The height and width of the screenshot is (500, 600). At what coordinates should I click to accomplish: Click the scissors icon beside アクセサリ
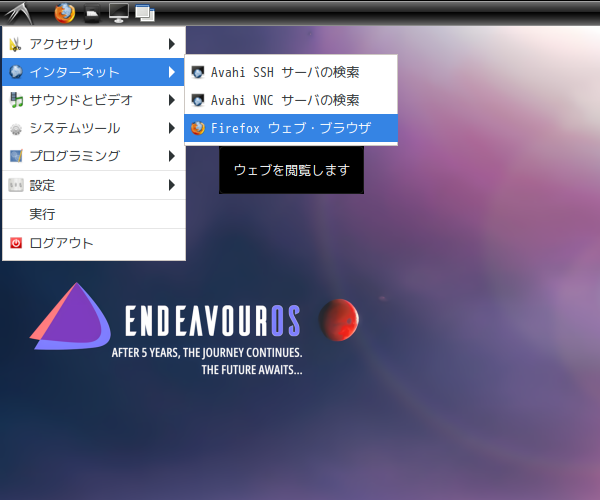click(16, 44)
